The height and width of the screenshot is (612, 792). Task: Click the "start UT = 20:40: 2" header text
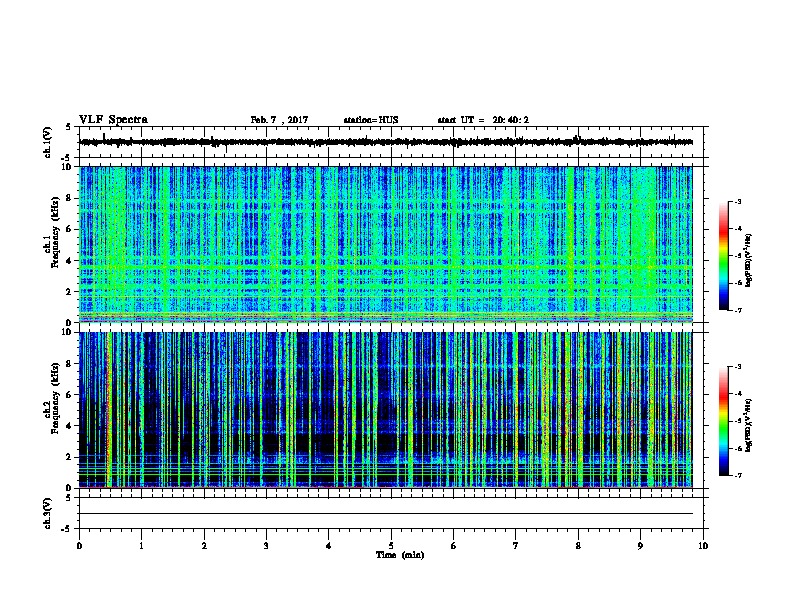[483, 120]
